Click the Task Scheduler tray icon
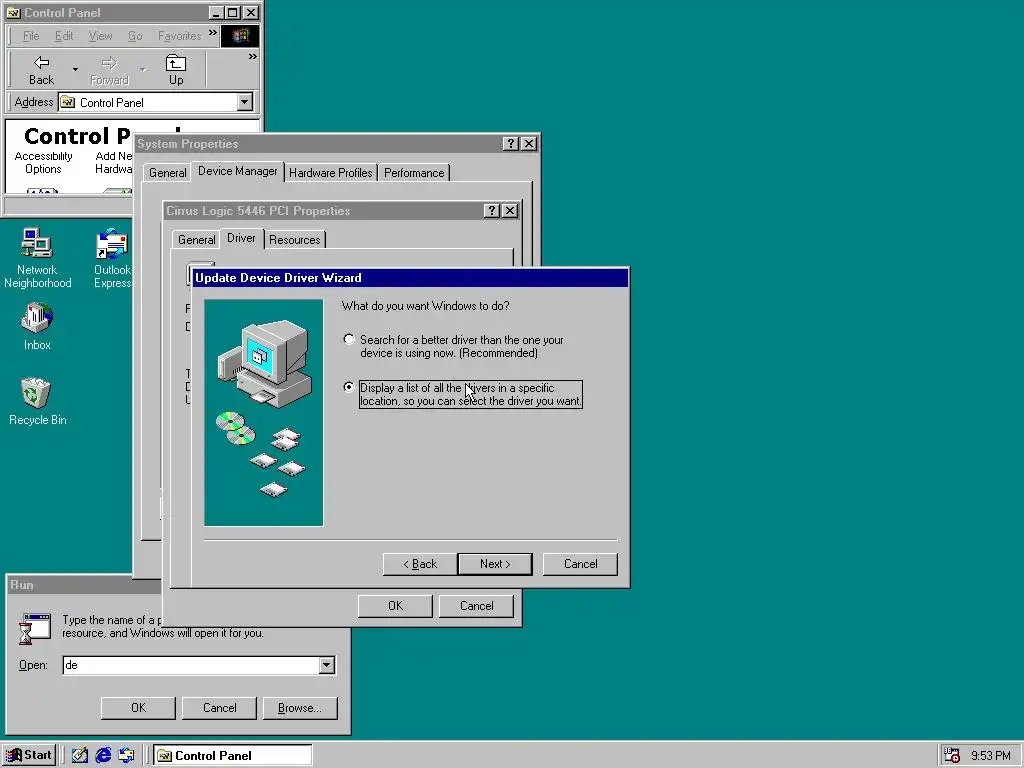Viewport: 1024px width, 768px height. (952, 756)
